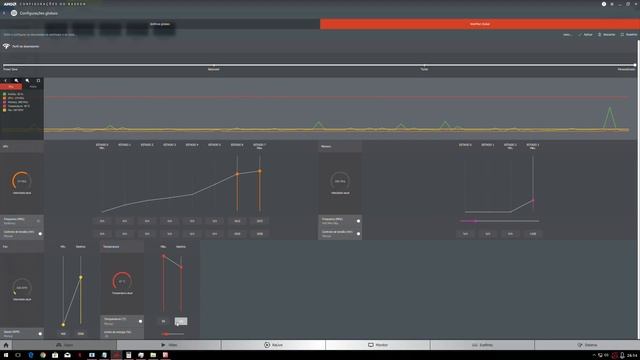Click the last memory state voltage field
The width and height of the screenshot is (640, 360).
point(533,234)
